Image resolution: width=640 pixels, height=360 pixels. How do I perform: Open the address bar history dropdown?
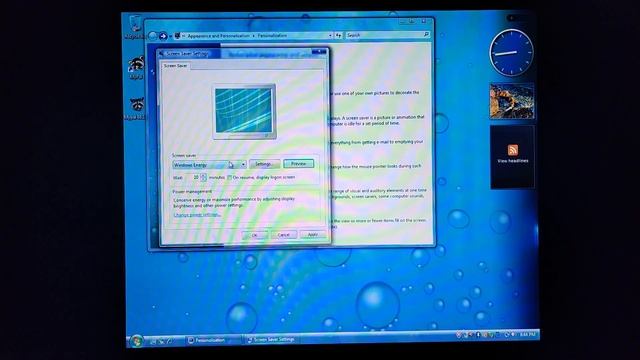click(330, 36)
